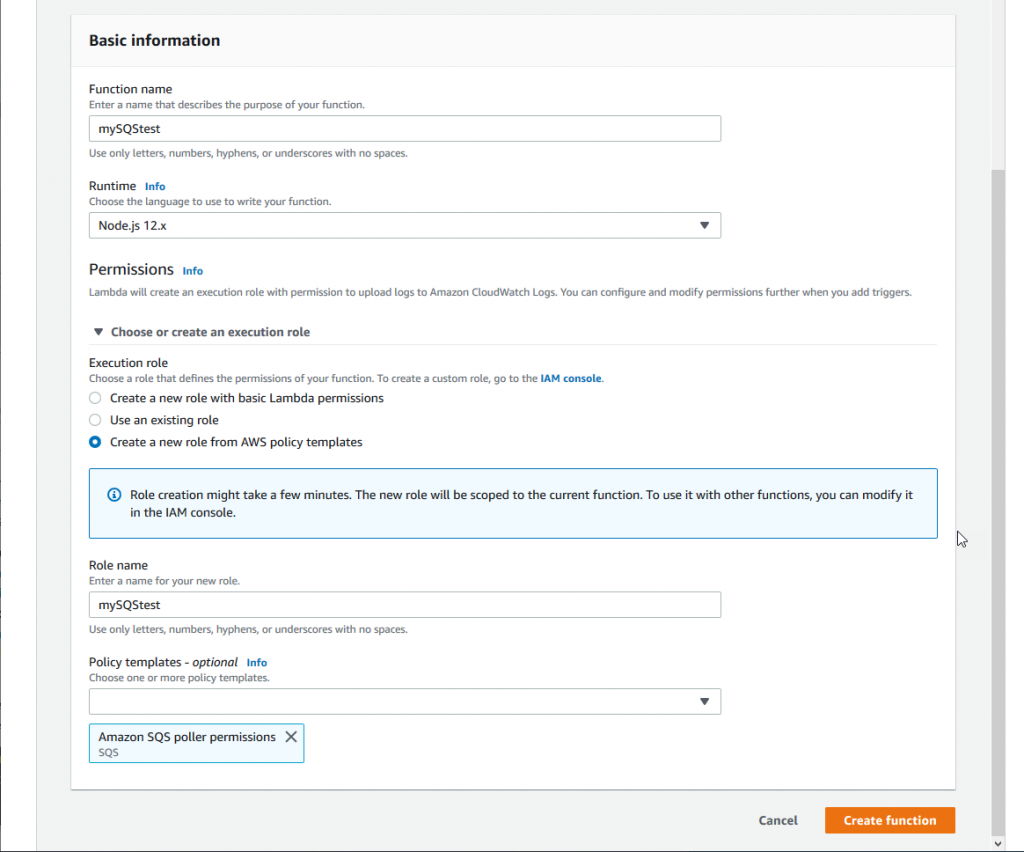Open Info for Policy templates
The height and width of the screenshot is (852, 1024).
pyautogui.click(x=257, y=662)
